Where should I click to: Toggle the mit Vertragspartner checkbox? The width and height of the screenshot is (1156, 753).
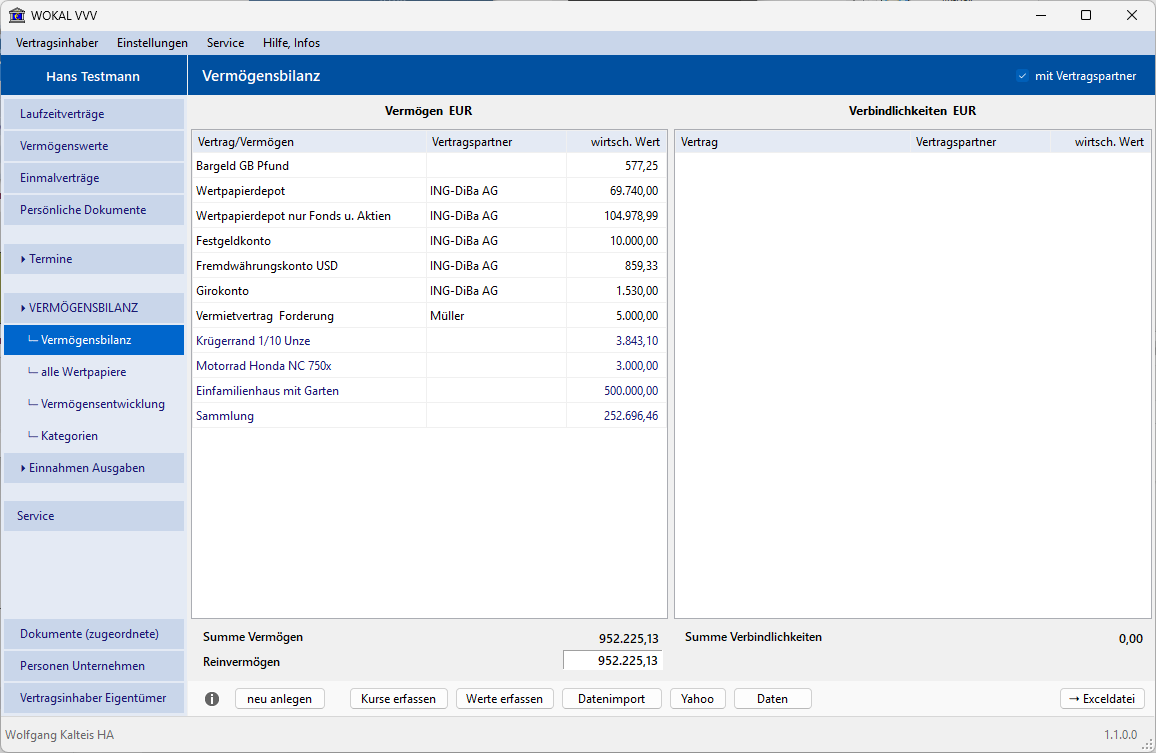1022,76
